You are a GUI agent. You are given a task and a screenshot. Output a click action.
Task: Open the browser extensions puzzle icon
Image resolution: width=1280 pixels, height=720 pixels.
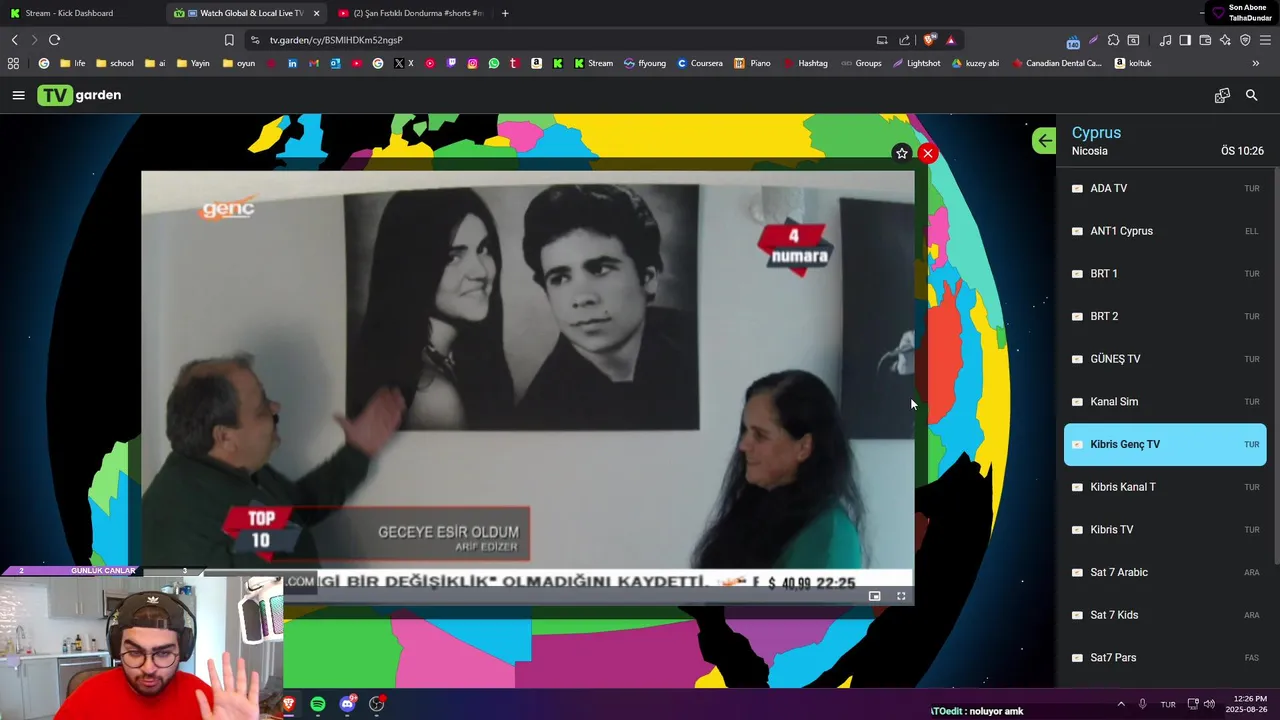coord(1113,40)
